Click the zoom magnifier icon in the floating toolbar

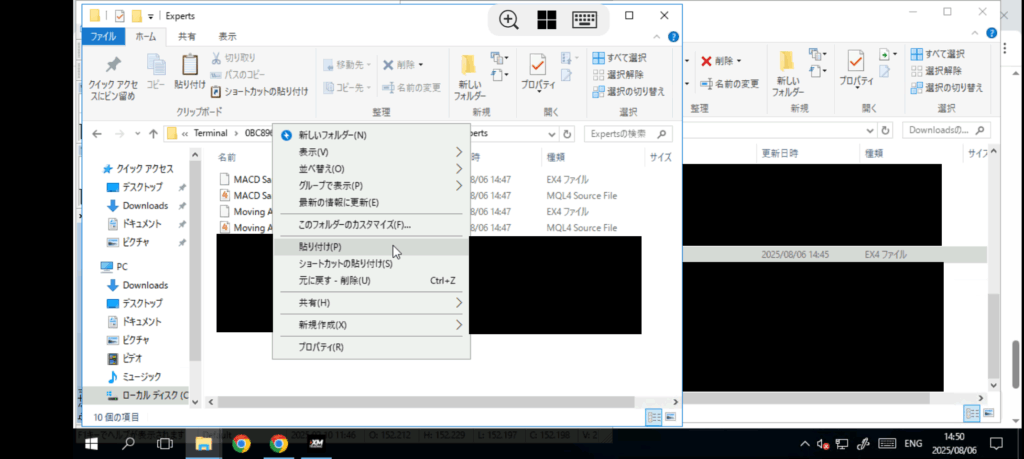tap(509, 19)
